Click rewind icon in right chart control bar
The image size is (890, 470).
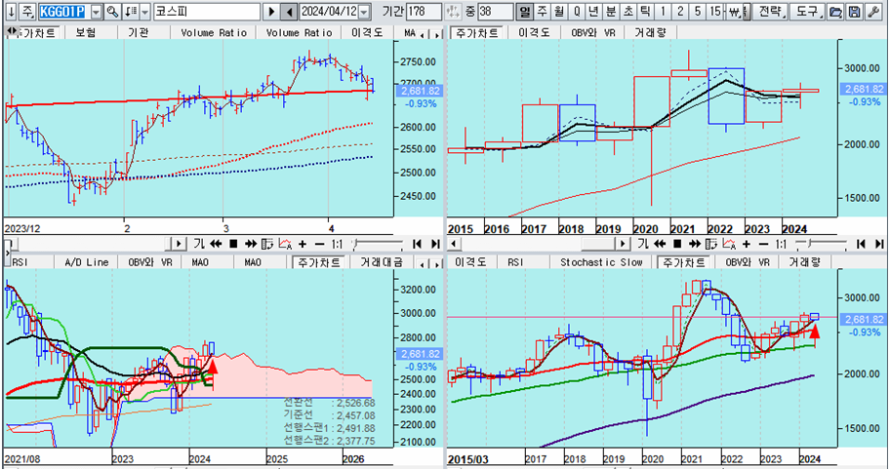click(660, 244)
